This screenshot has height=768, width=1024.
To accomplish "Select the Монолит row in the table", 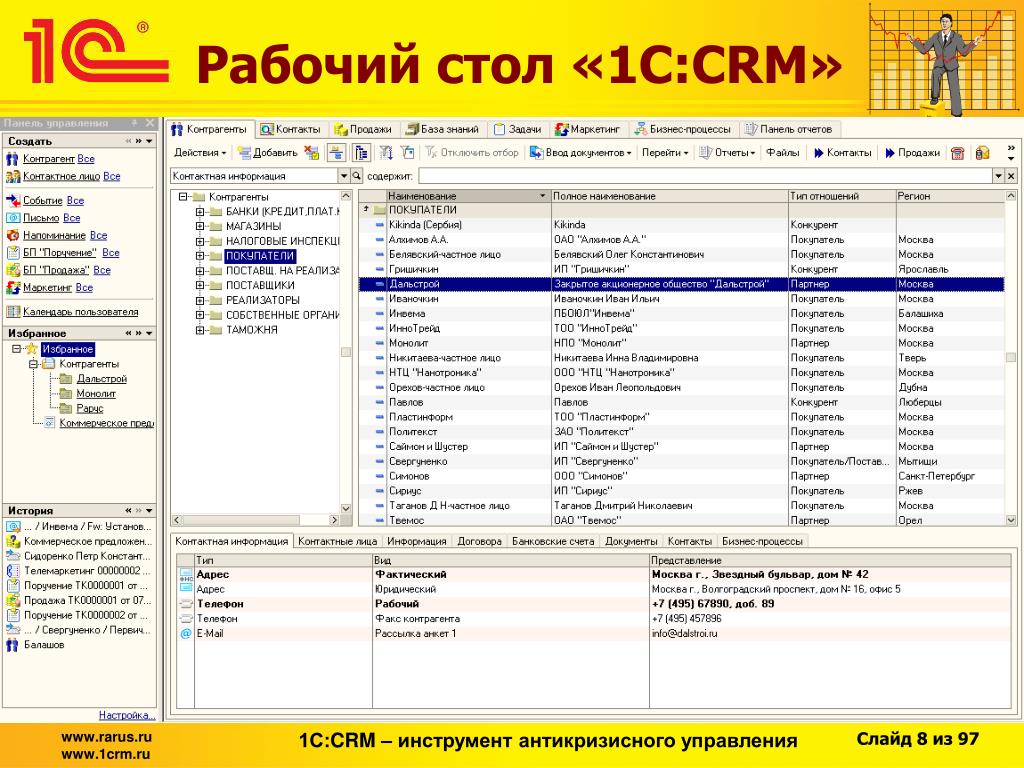I will (x=681, y=343).
